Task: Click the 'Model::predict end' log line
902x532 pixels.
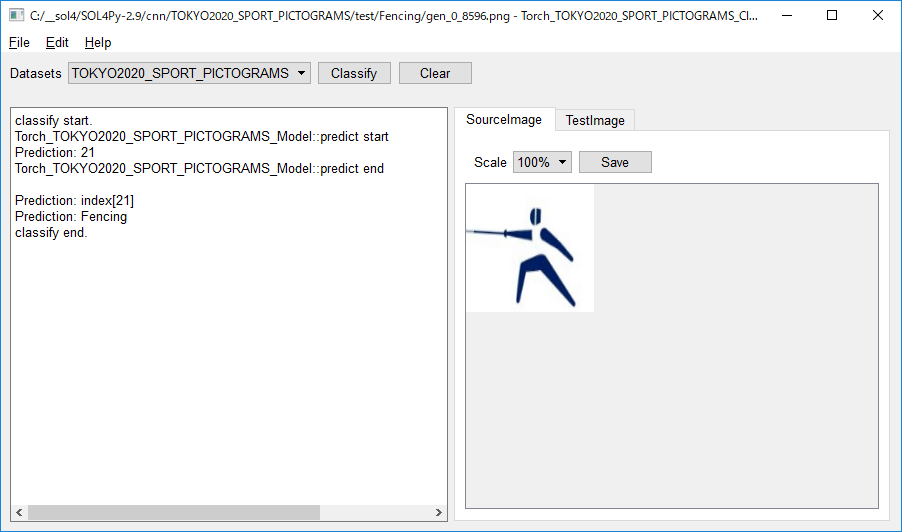Action: 200,169
